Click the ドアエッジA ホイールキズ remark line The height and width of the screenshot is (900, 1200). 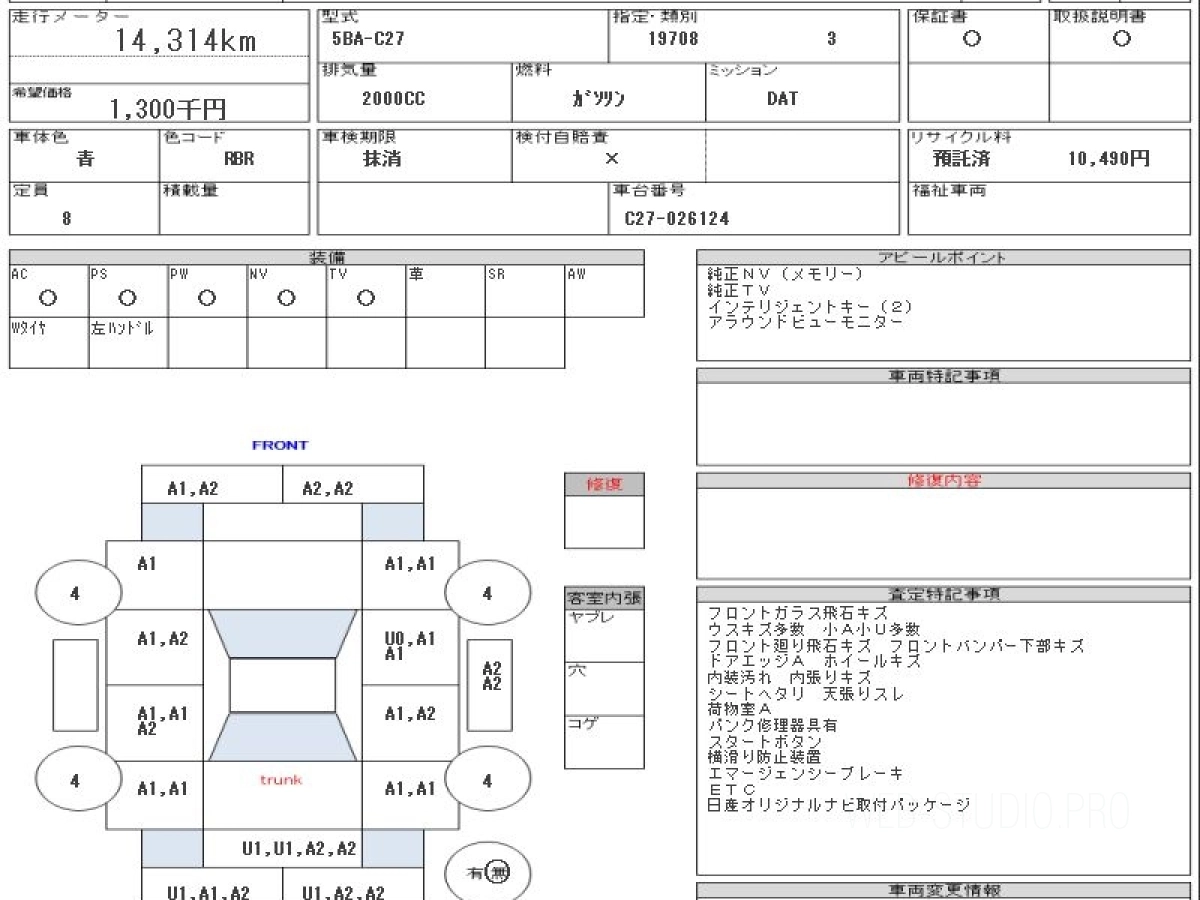813,661
